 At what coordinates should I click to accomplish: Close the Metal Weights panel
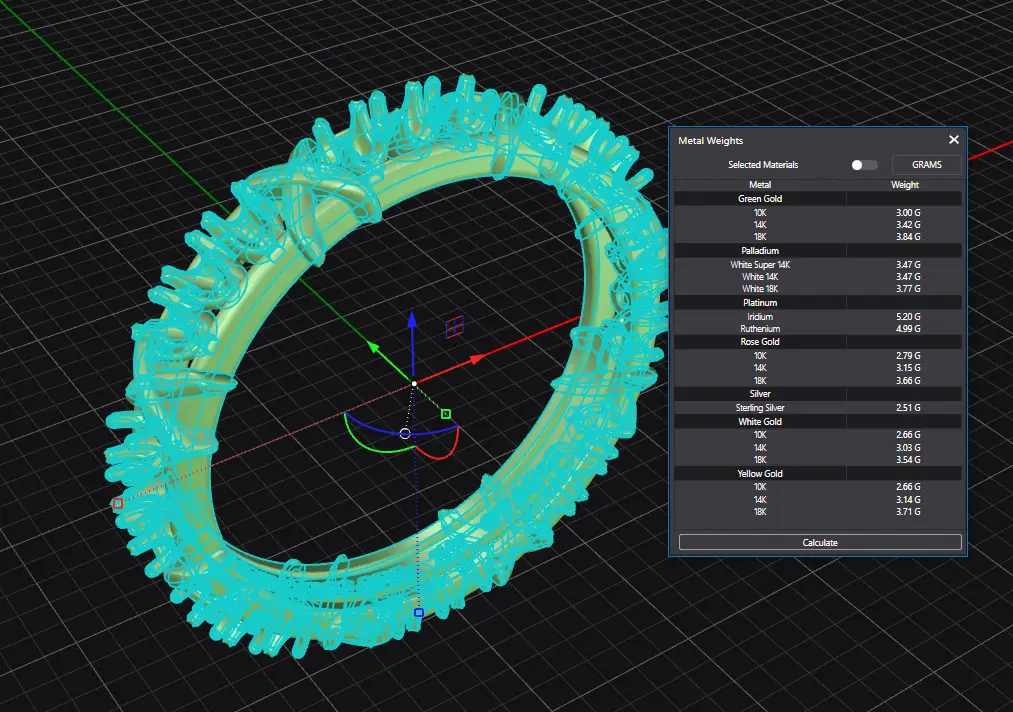tap(954, 140)
